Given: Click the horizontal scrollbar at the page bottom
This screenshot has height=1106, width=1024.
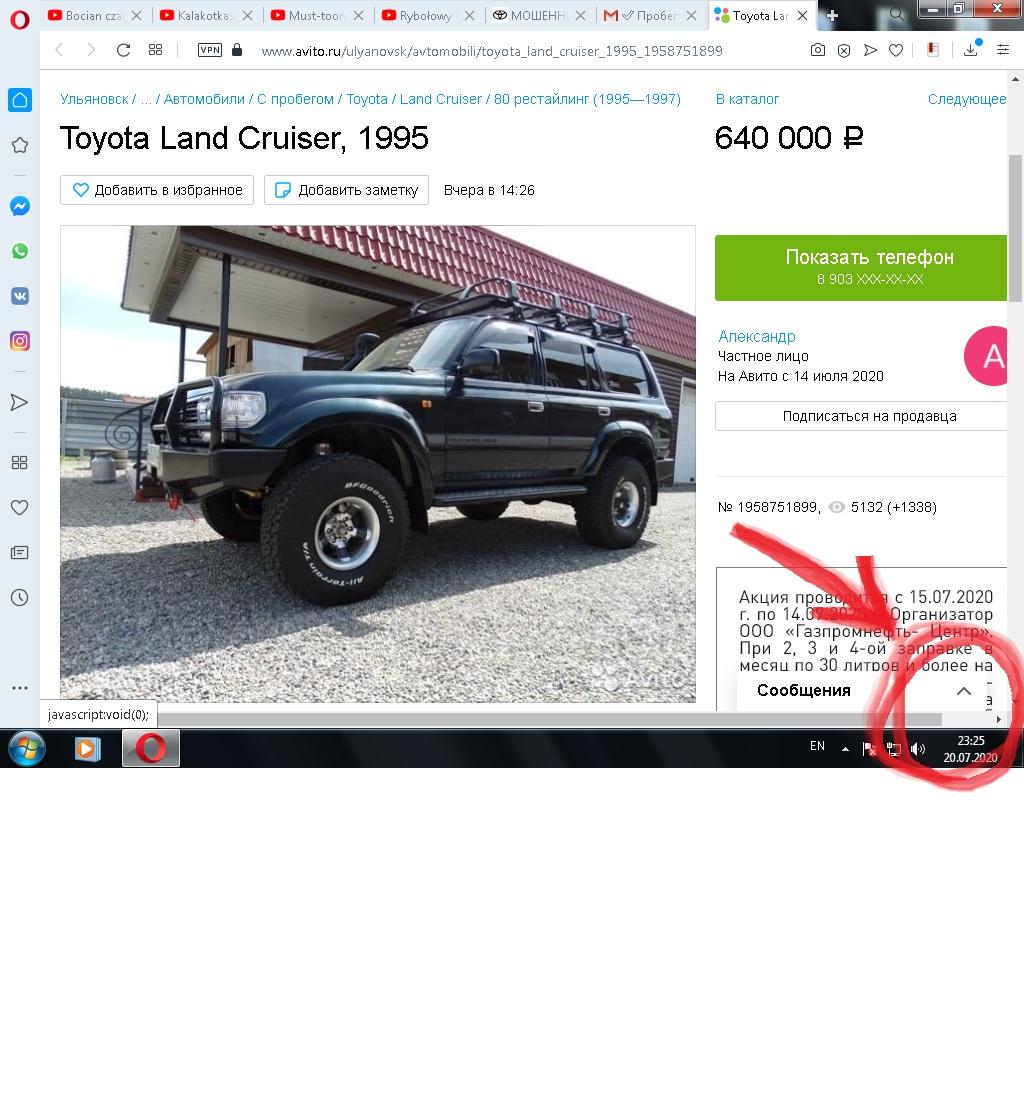Looking at the screenshot, I should (x=549, y=719).
